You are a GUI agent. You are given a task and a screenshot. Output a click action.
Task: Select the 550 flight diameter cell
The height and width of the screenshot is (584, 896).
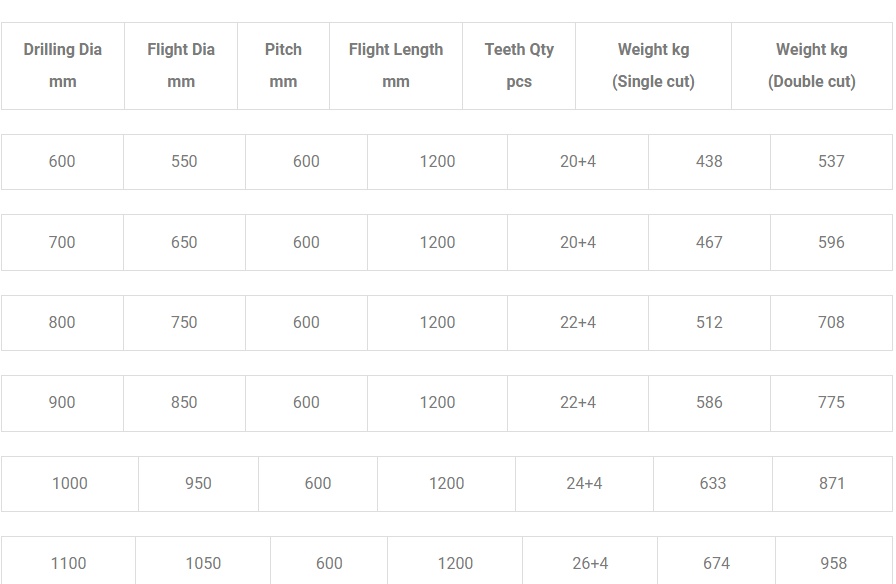coord(184,161)
